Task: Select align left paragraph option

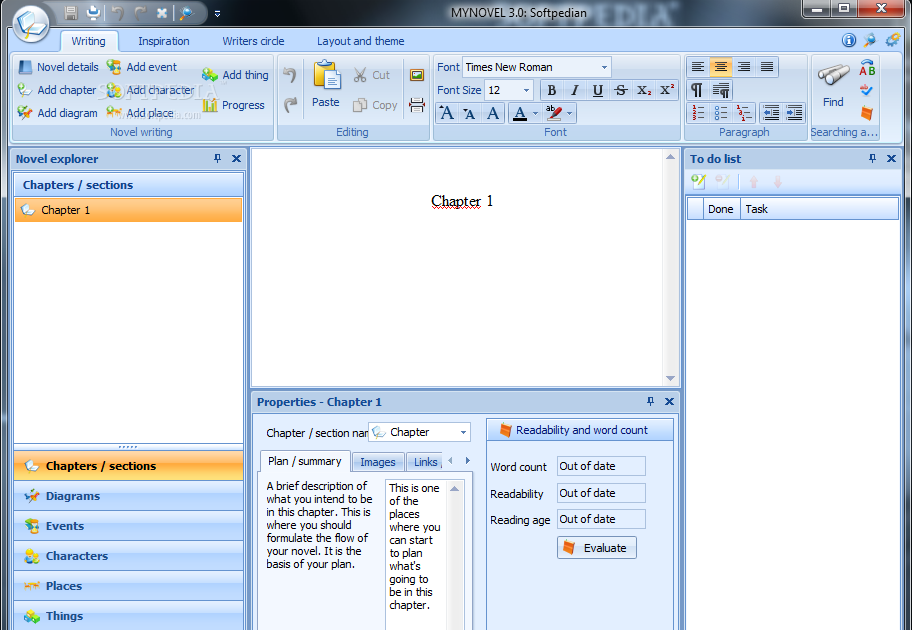Action: coord(698,67)
